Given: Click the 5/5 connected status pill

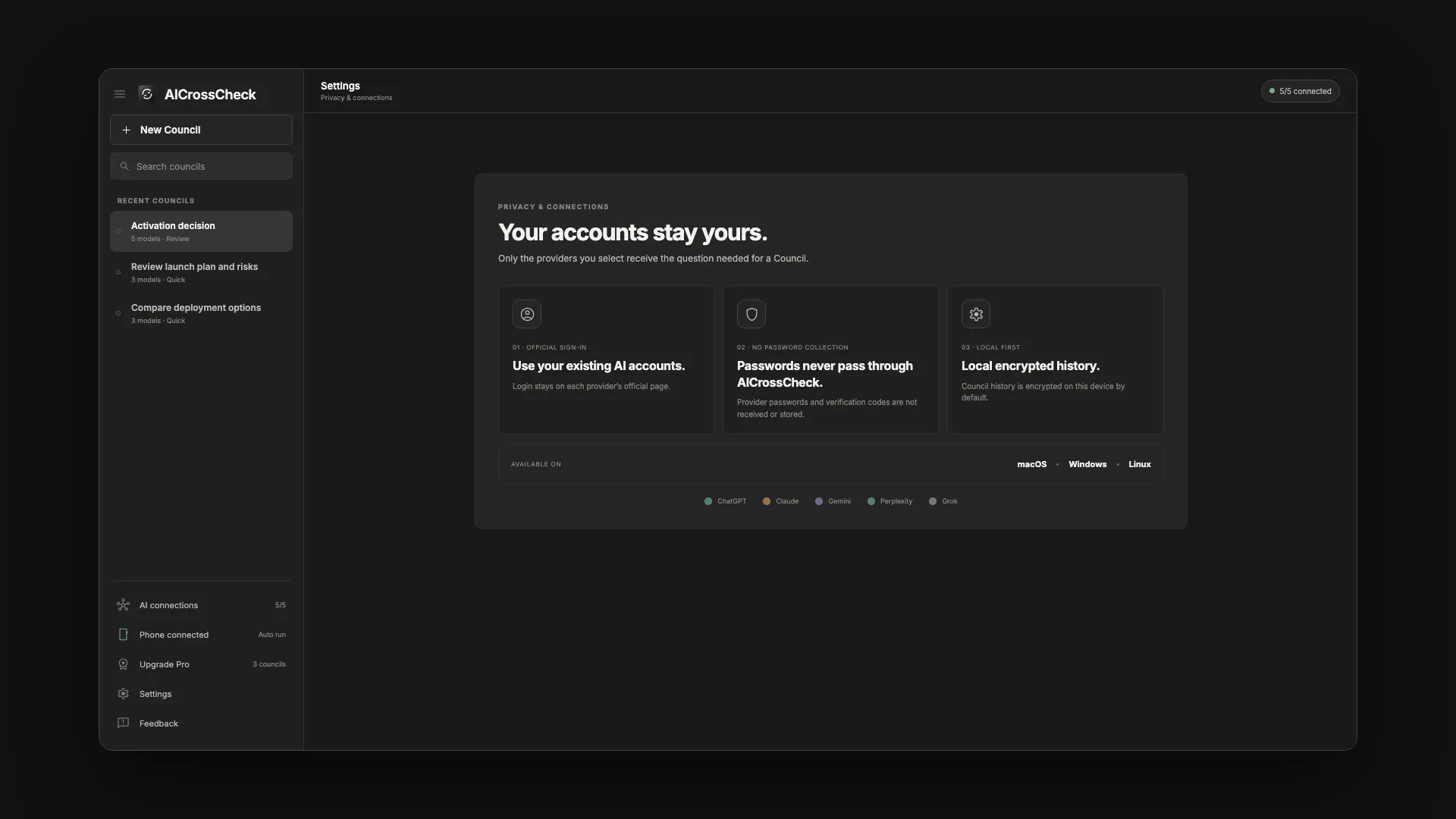Looking at the screenshot, I should tap(1300, 91).
